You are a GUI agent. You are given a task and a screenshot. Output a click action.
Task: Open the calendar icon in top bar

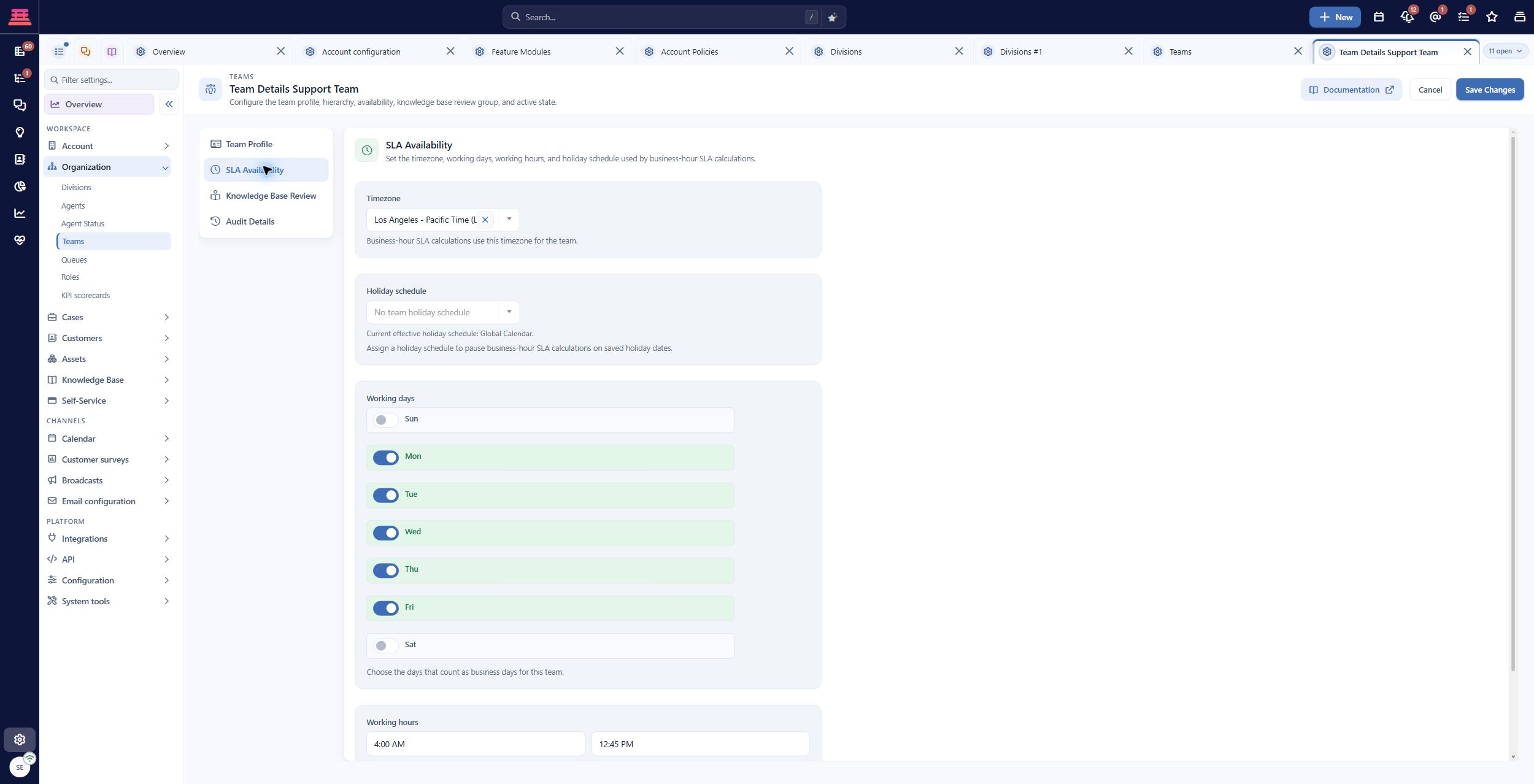click(1379, 17)
